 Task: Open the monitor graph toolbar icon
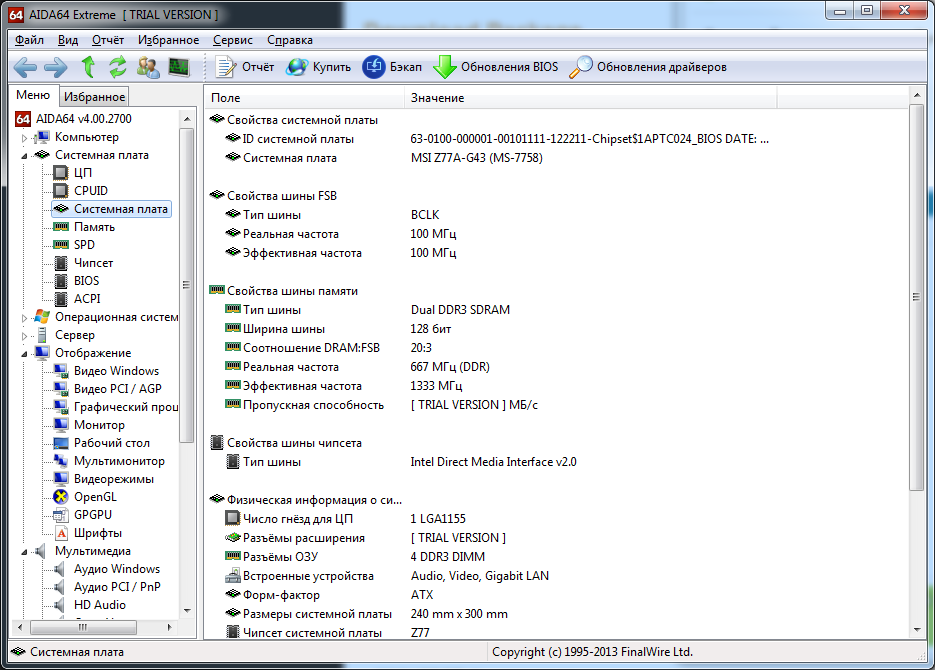coord(179,67)
